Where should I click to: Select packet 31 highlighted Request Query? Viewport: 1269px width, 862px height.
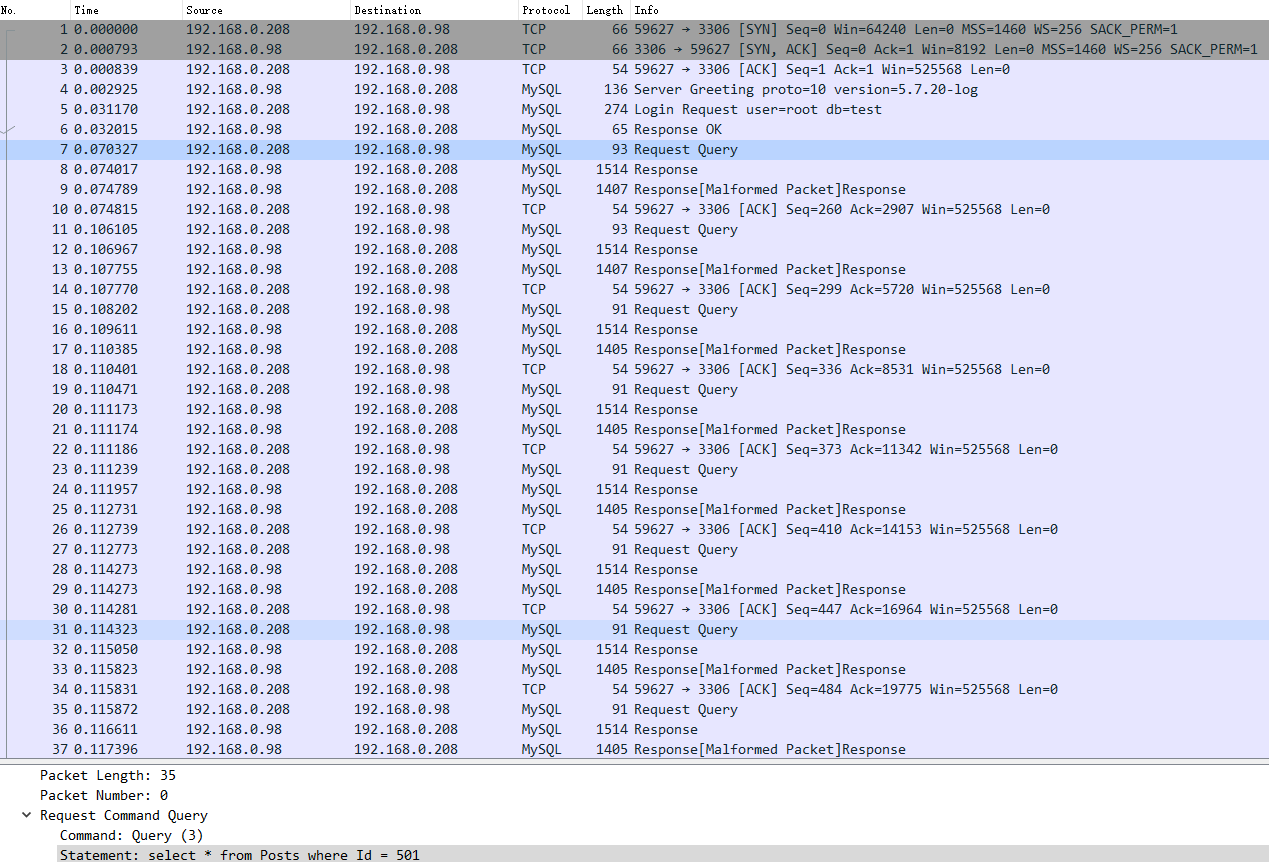pyautogui.click(x=634, y=629)
